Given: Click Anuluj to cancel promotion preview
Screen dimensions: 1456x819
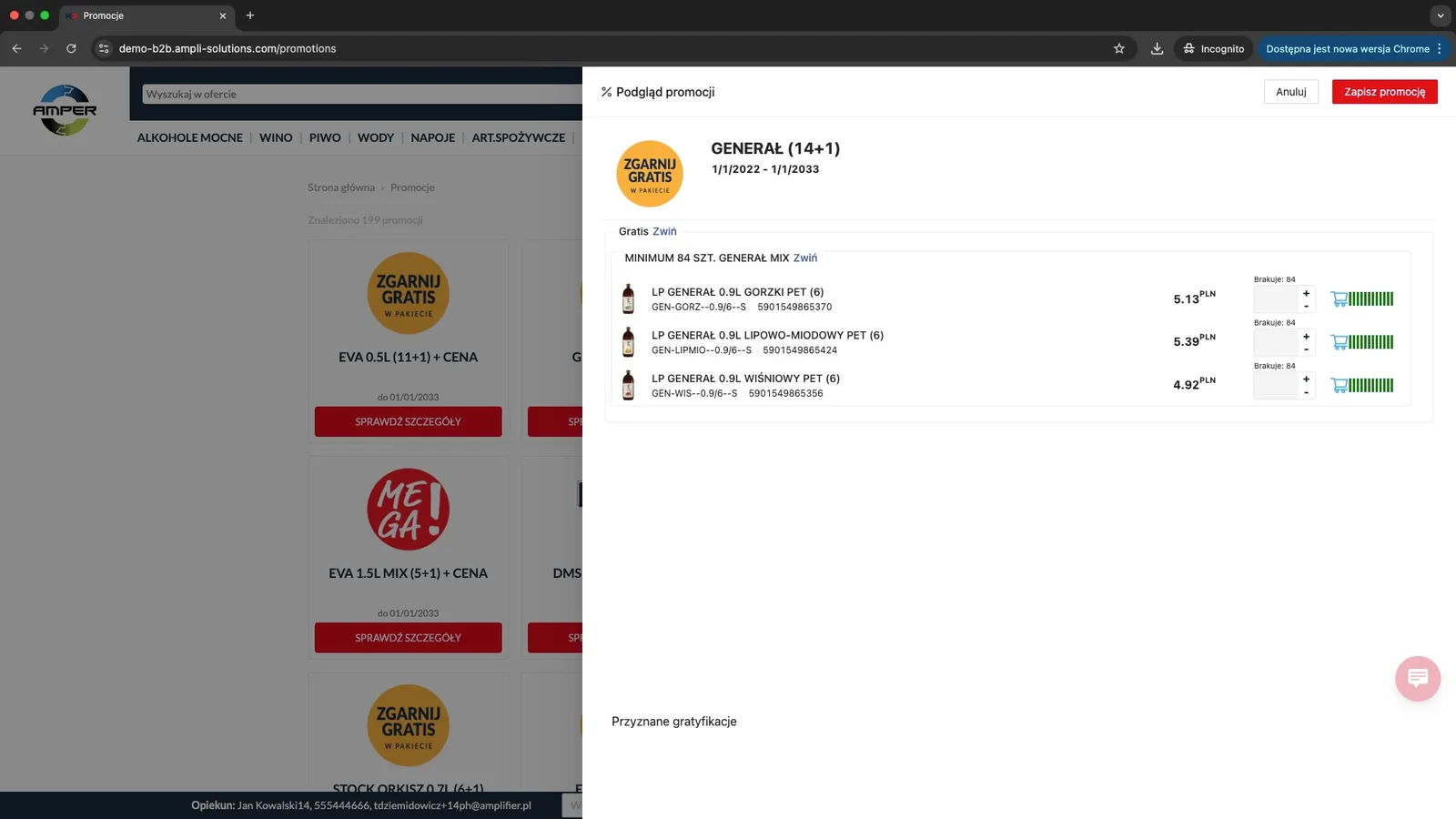Looking at the screenshot, I should [x=1290, y=92].
